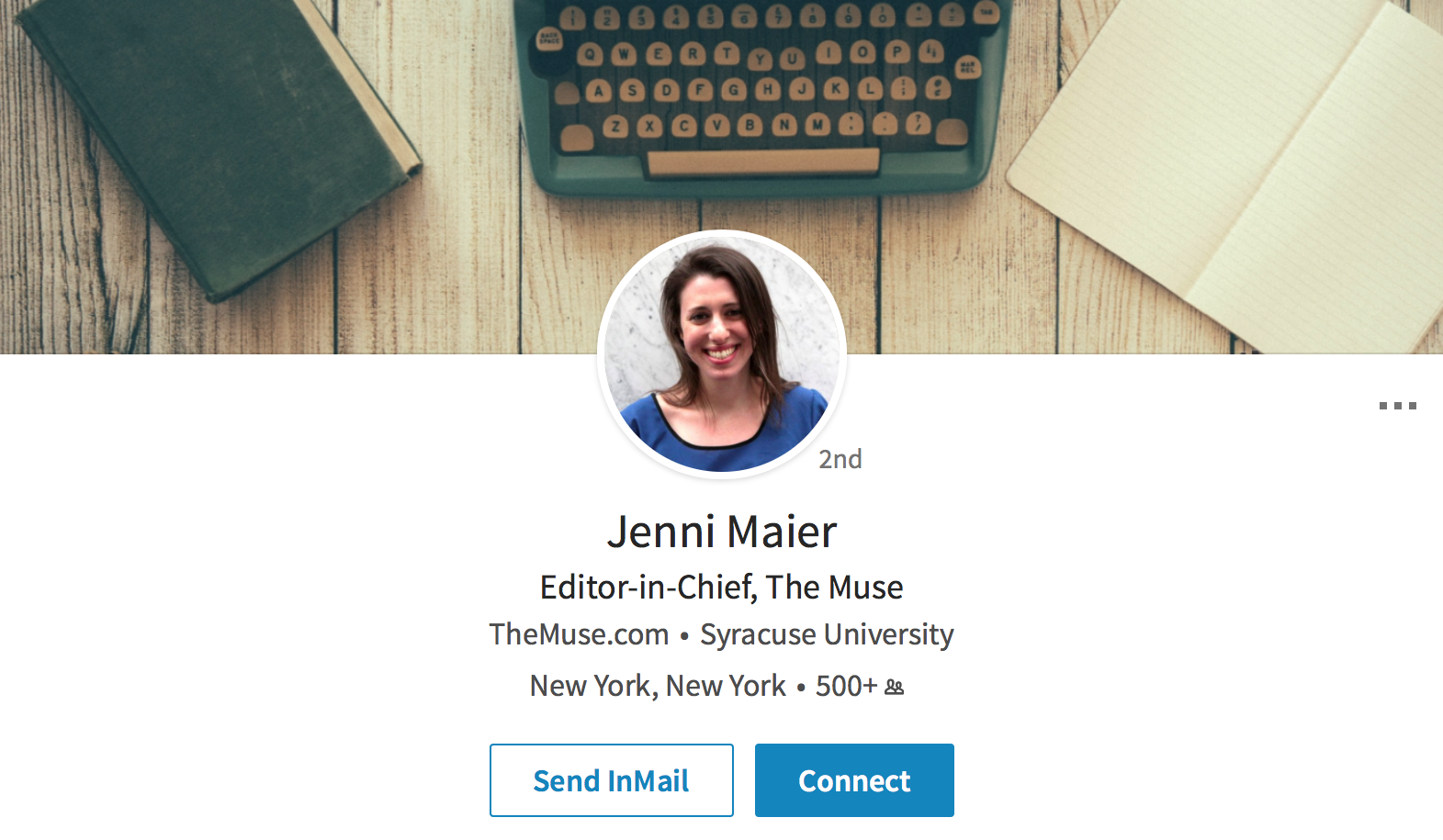The image size is (1443, 840).
Task: Click the 2nd degree connection badge
Action: click(840, 459)
